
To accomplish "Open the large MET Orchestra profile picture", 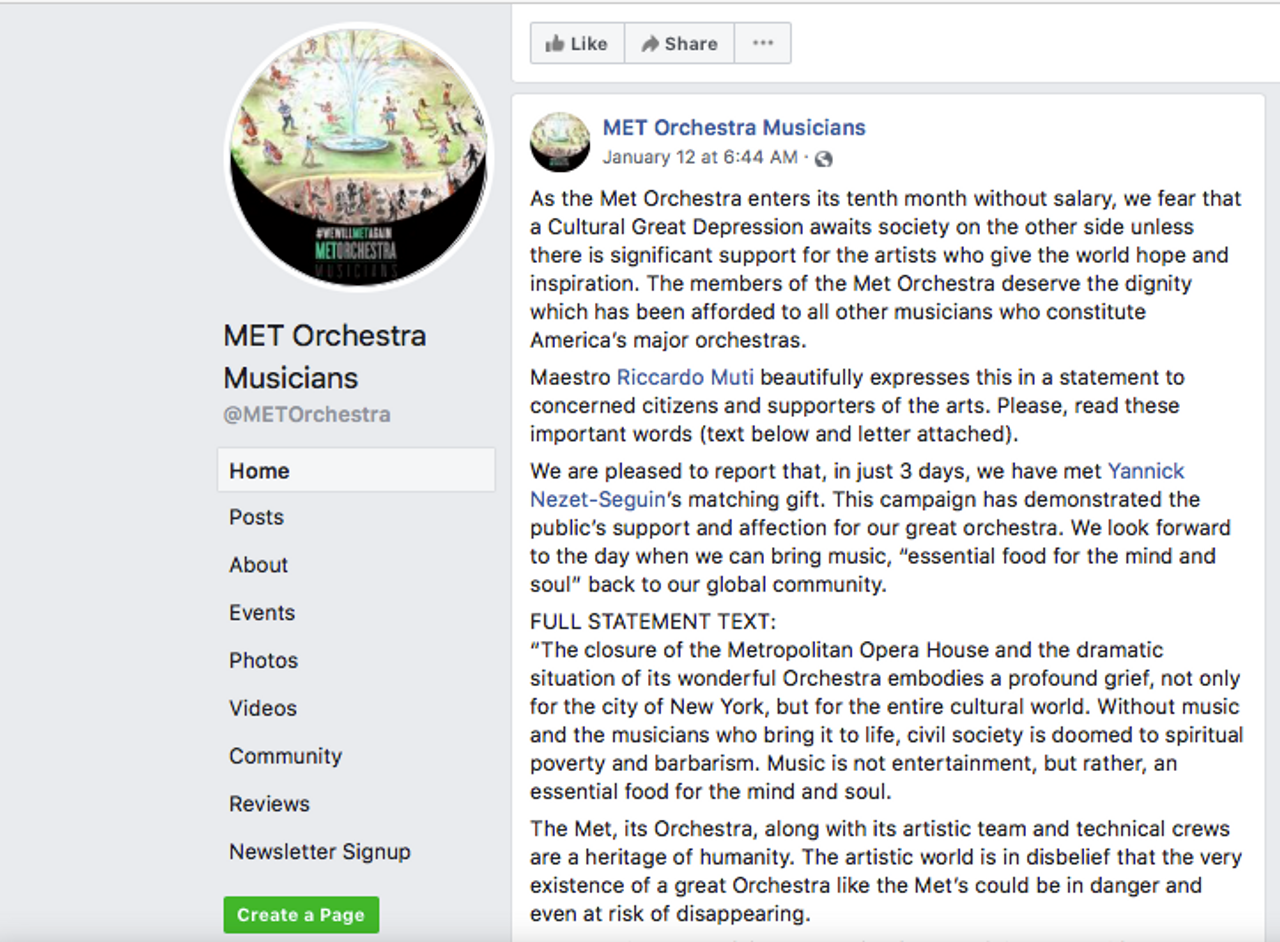I will 359,156.
